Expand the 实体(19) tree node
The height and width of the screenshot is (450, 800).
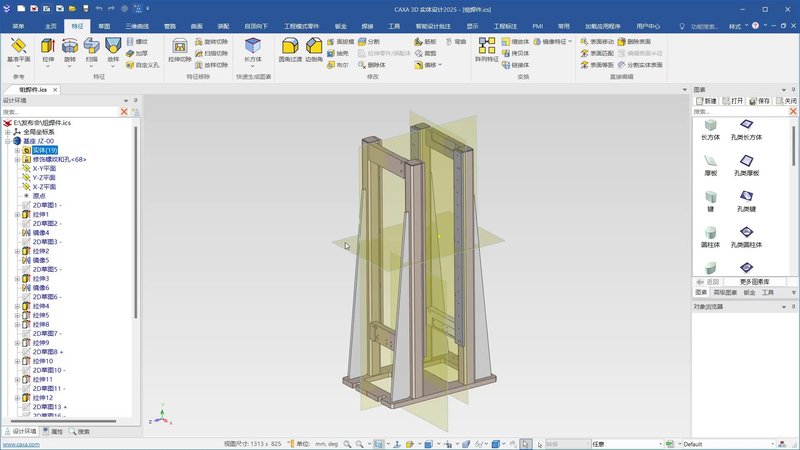pos(17,151)
